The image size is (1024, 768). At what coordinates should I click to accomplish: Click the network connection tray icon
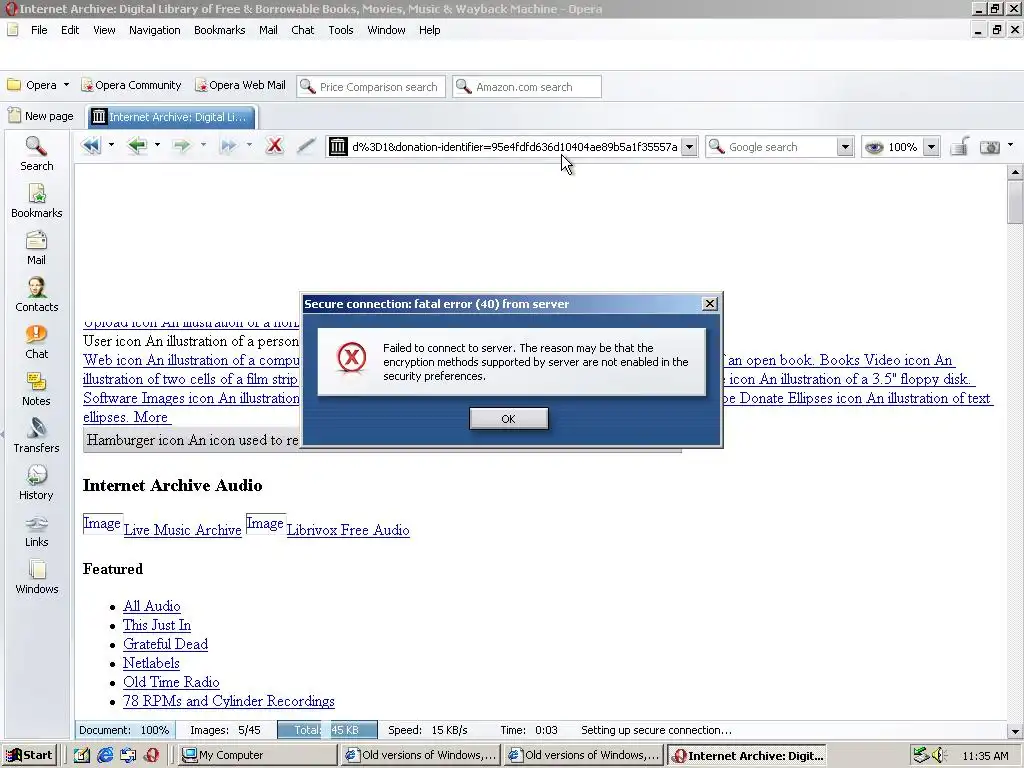(x=921, y=755)
